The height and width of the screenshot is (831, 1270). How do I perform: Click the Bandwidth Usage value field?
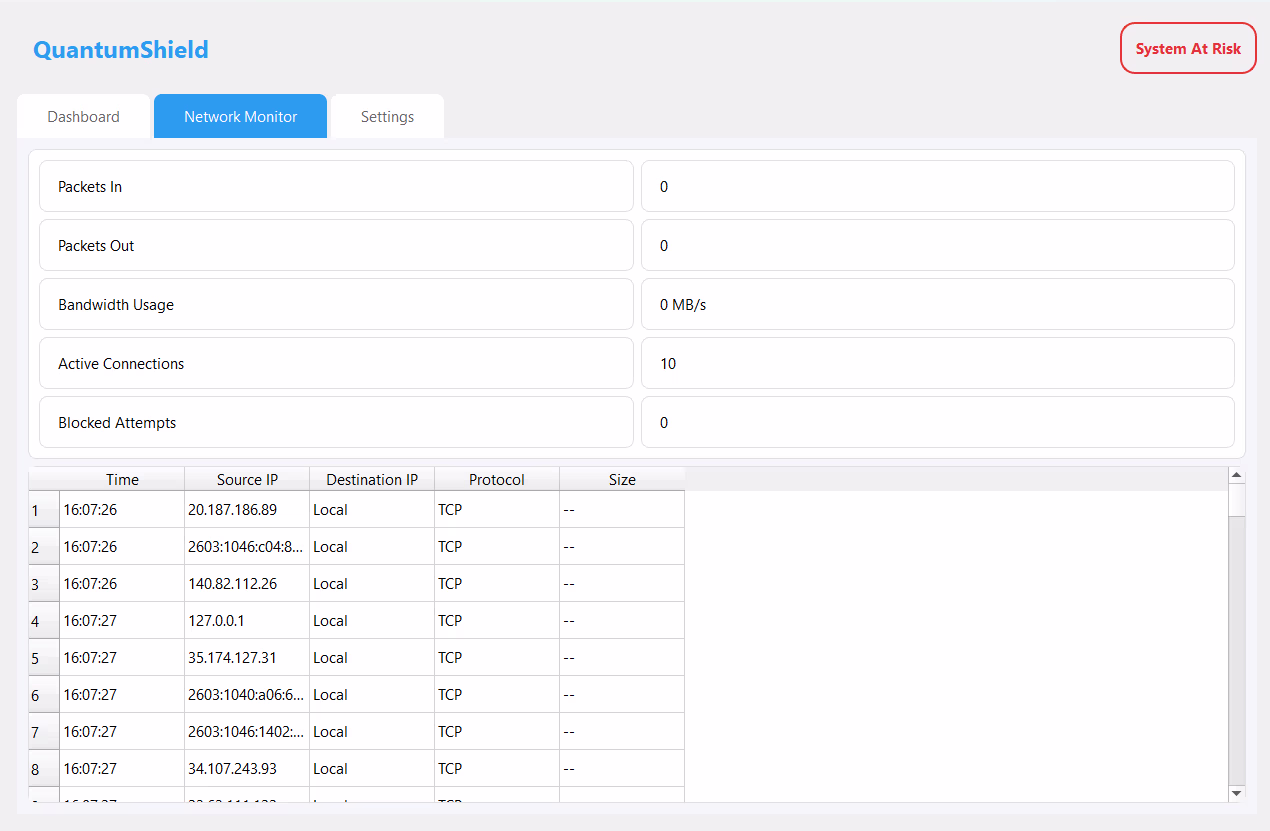(x=937, y=304)
